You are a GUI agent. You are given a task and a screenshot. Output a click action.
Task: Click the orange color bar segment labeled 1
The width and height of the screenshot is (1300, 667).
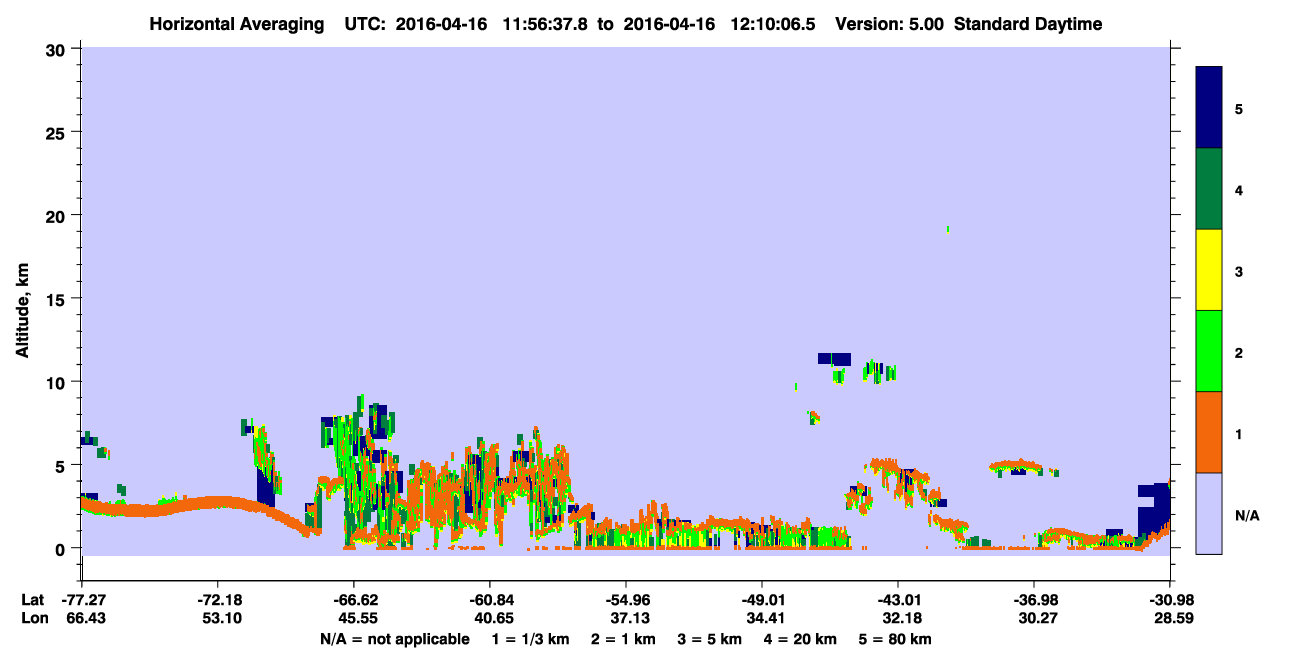click(x=1209, y=432)
